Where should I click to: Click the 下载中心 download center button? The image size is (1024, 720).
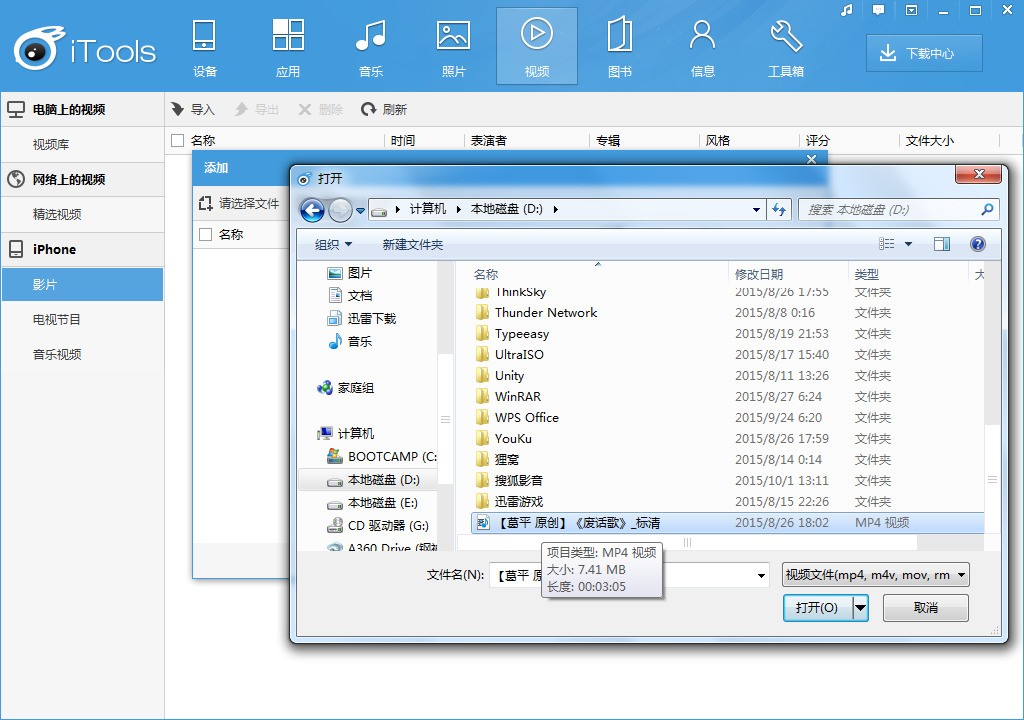click(924, 54)
